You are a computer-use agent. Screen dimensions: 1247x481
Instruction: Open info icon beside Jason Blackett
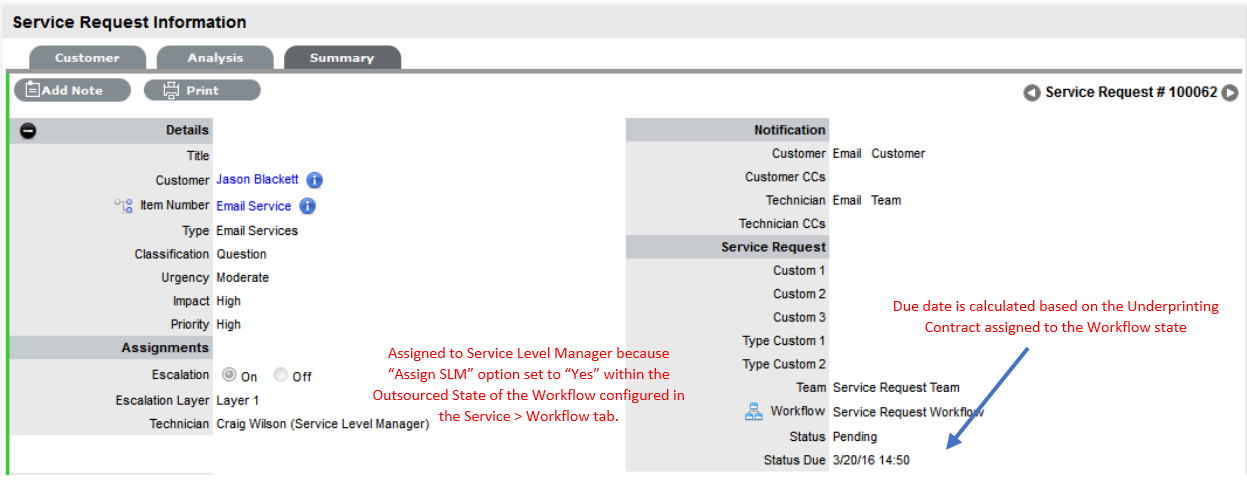pyautogui.click(x=314, y=181)
